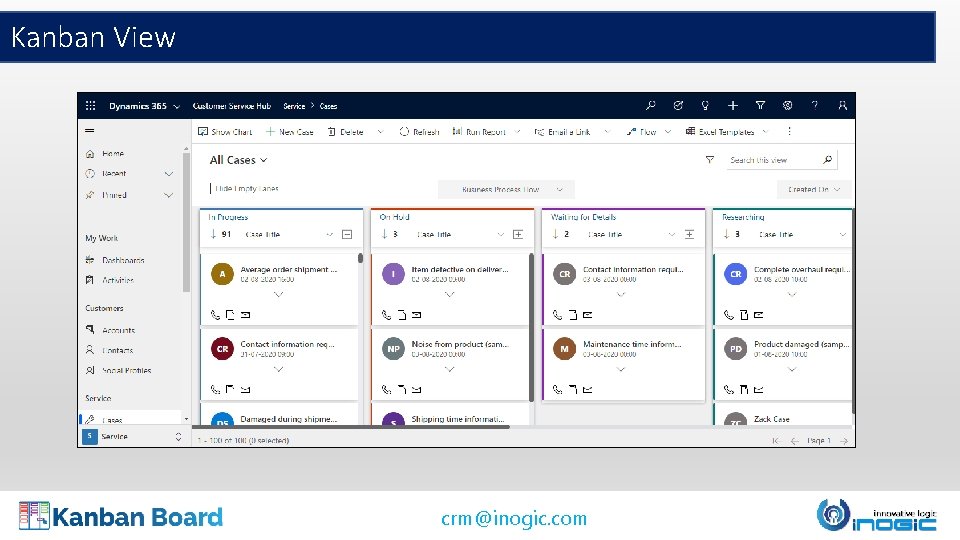This screenshot has height=540, width=960.
Task: Open the user account icon
Action: pos(842,105)
